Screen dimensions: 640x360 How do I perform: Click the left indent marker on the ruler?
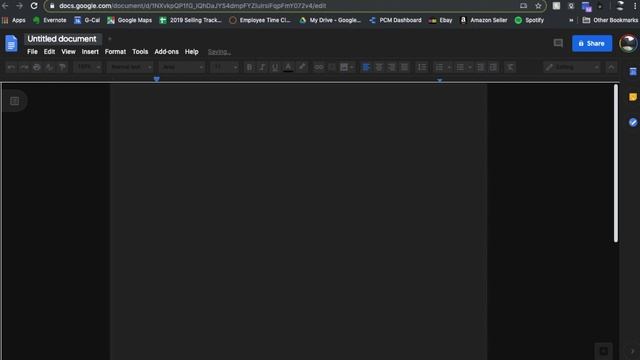[x=156, y=80]
